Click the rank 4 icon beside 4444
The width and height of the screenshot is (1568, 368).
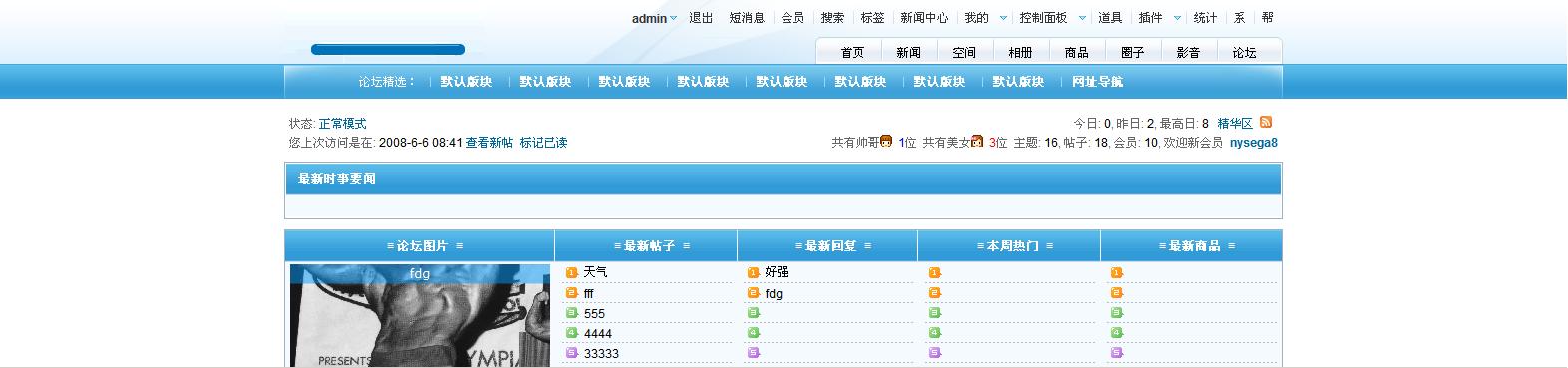click(x=572, y=333)
